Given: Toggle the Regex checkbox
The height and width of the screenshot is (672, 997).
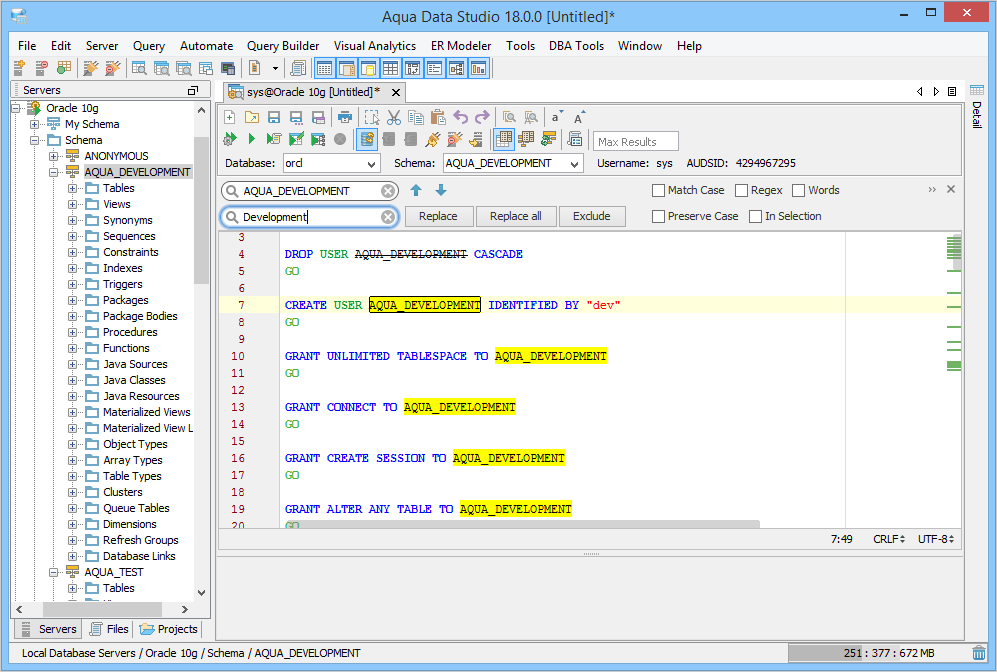Looking at the screenshot, I should pos(742,190).
